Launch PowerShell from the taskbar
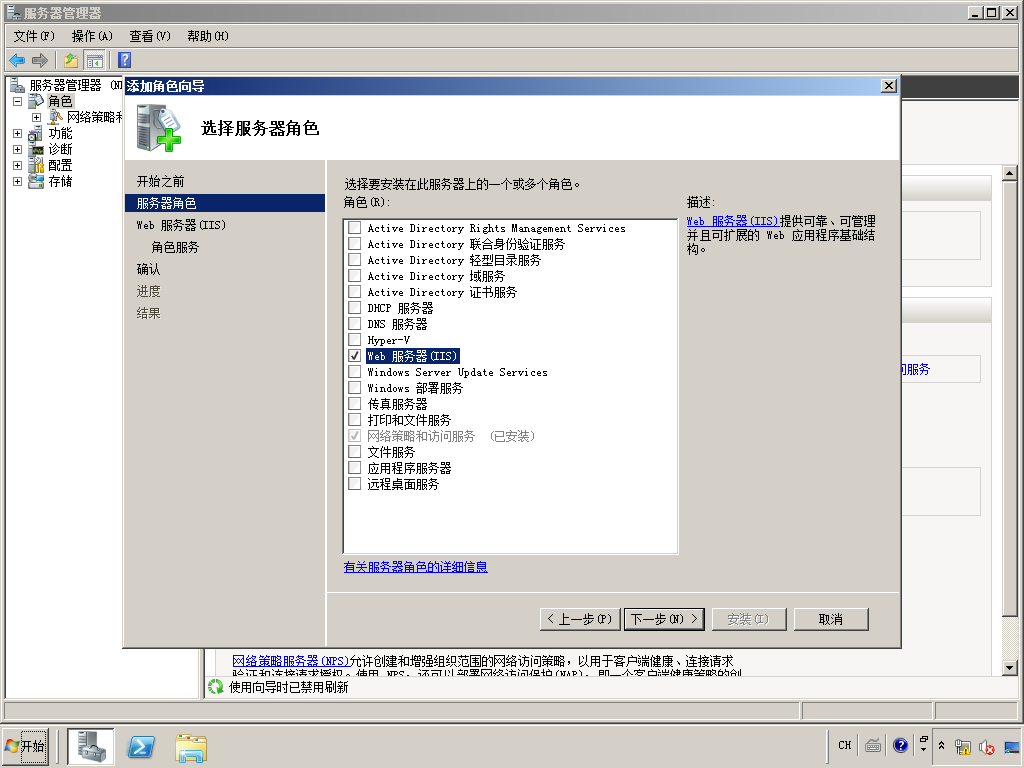The image size is (1024, 768). [141, 746]
